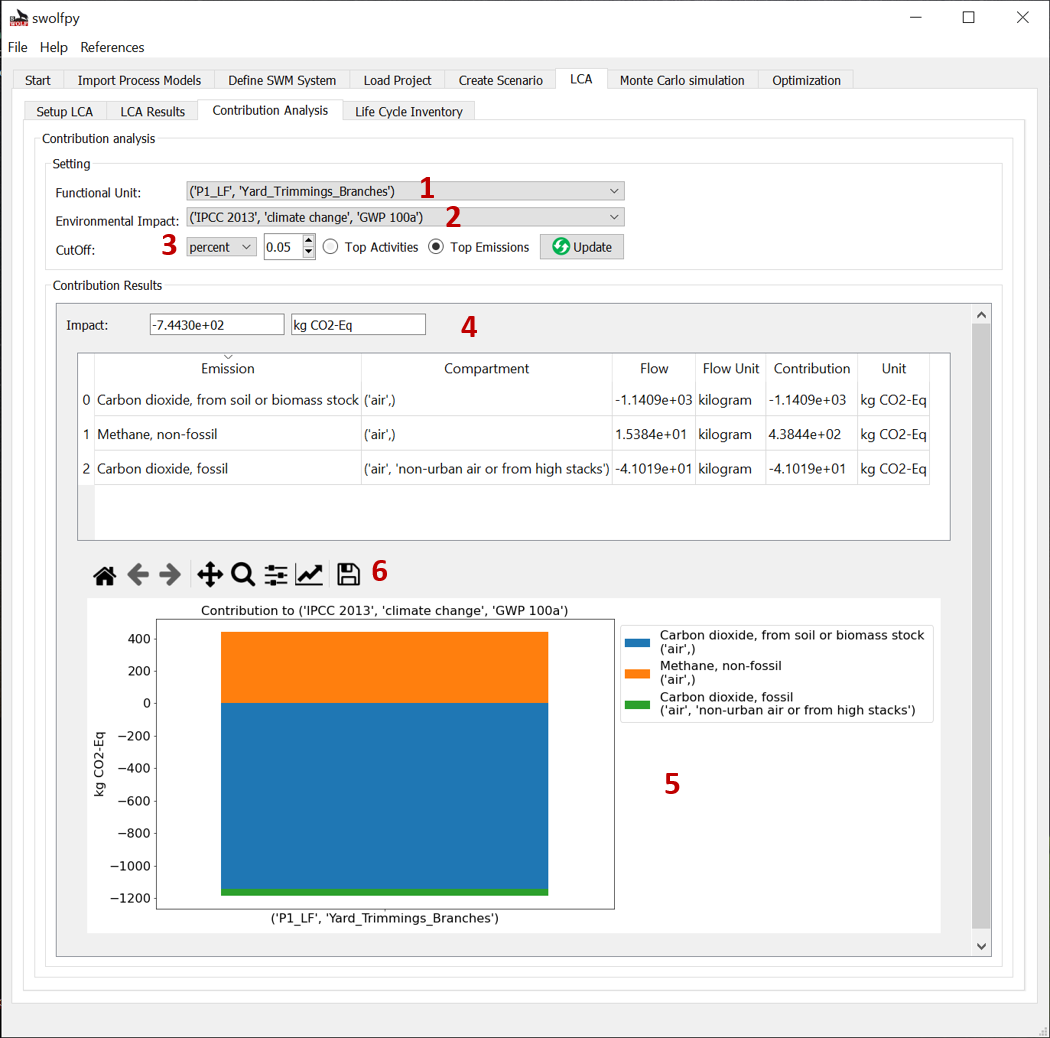Viewport: 1050px width, 1038px height.
Task: Go forward to next plot view
Action: coord(169,575)
